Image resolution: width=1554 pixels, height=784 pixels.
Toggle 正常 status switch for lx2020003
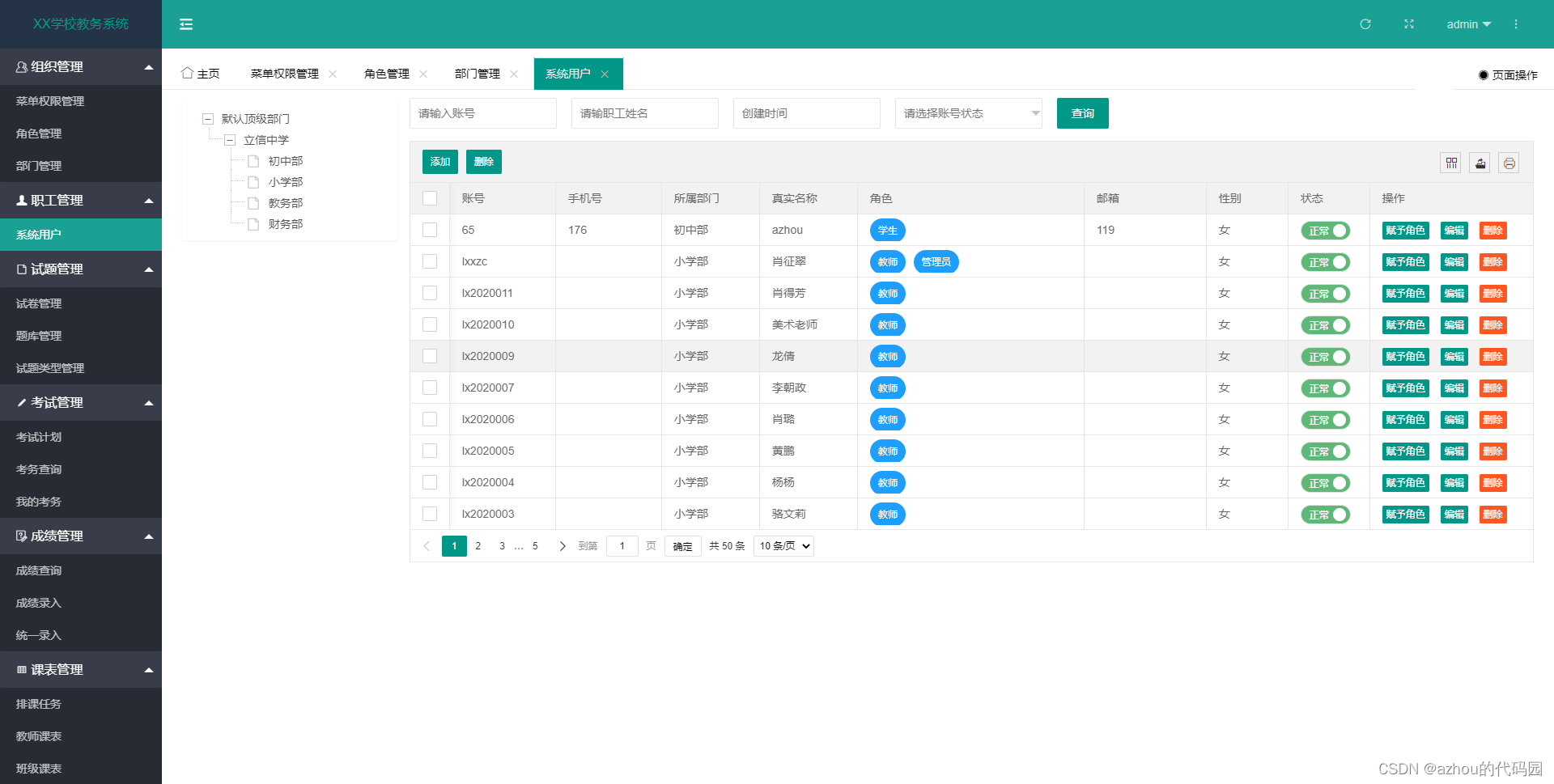1326,515
